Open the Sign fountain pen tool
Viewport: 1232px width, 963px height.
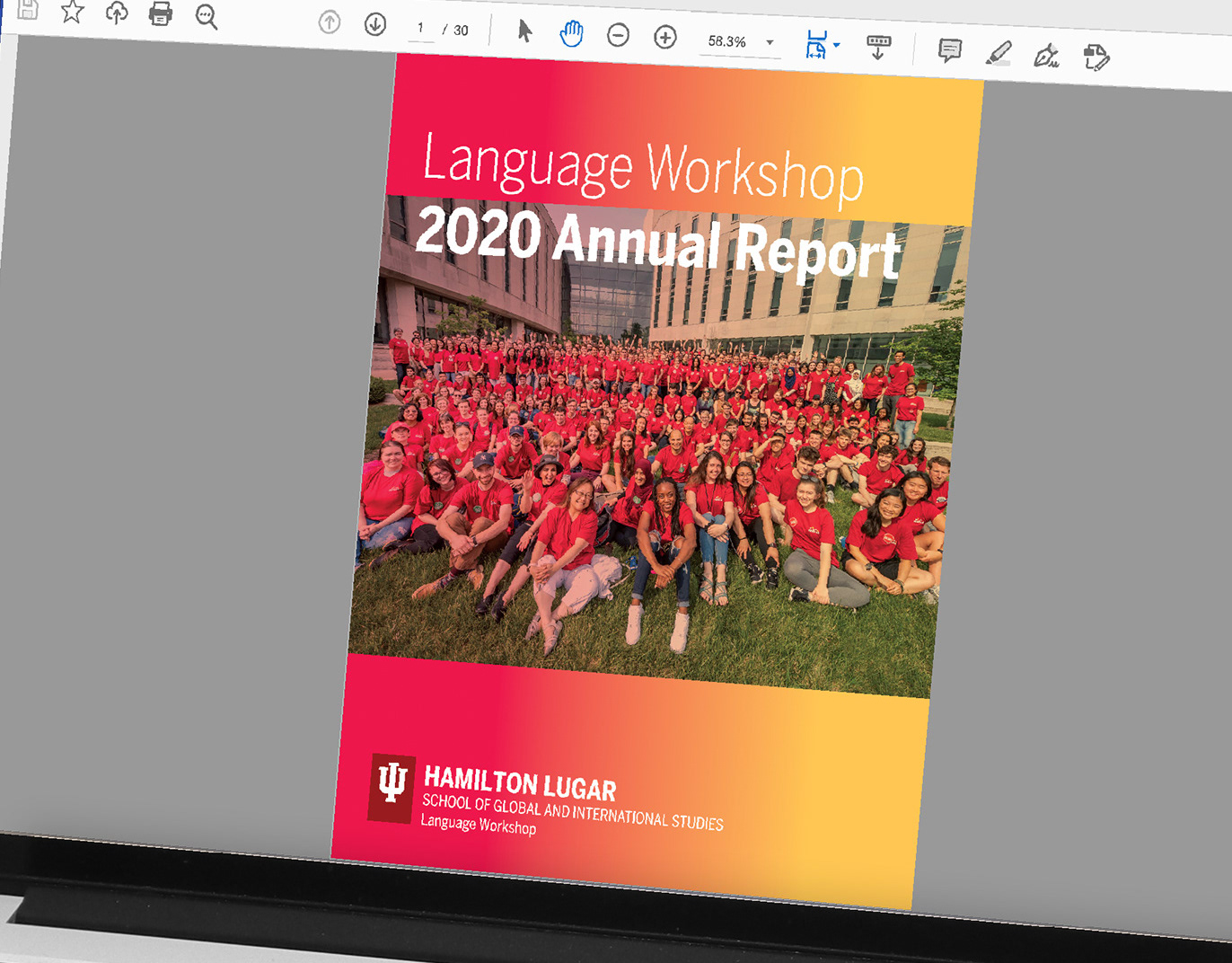point(1046,57)
